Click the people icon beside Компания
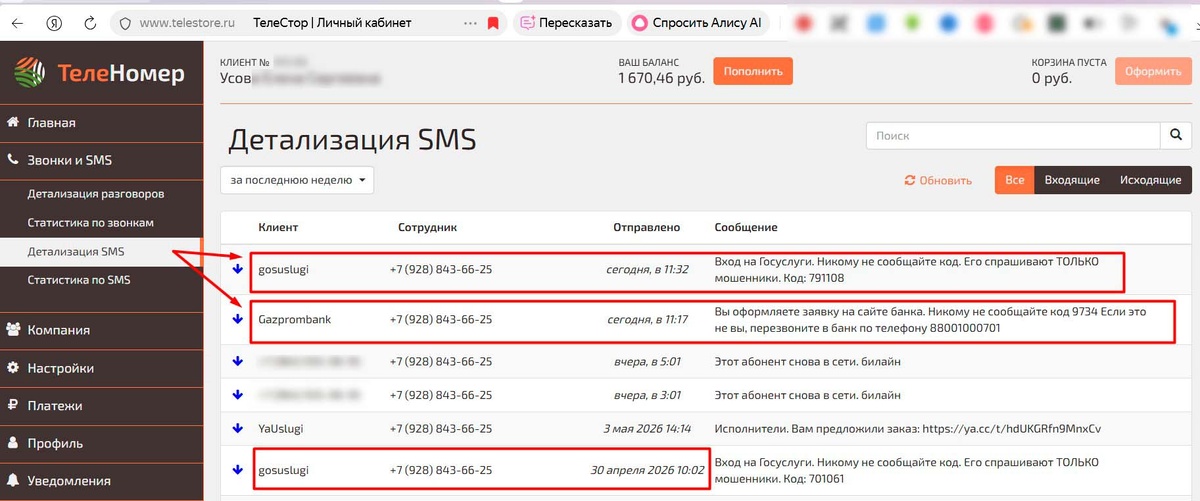 coord(13,330)
